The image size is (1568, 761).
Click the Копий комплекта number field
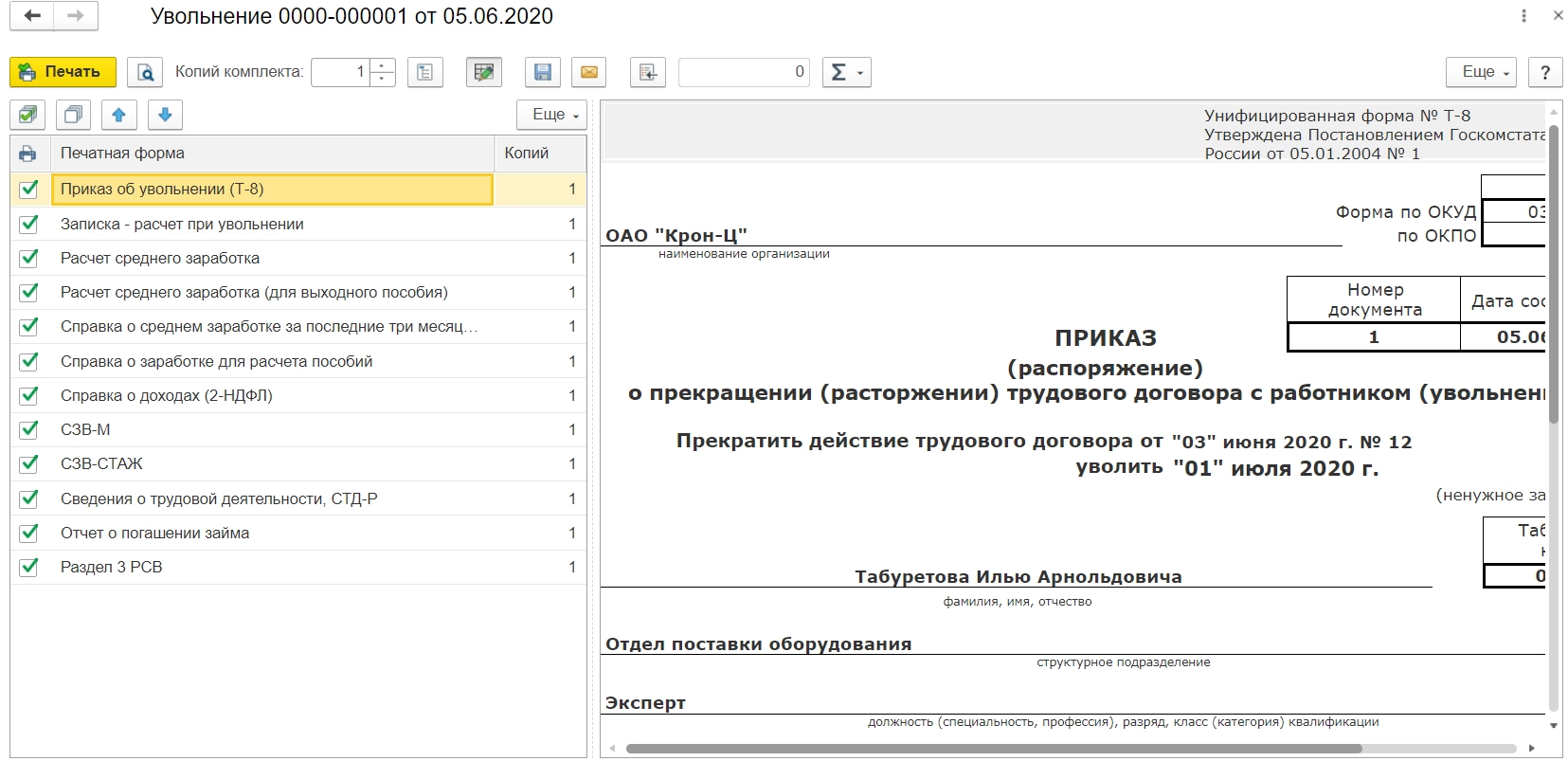tap(340, 72)
